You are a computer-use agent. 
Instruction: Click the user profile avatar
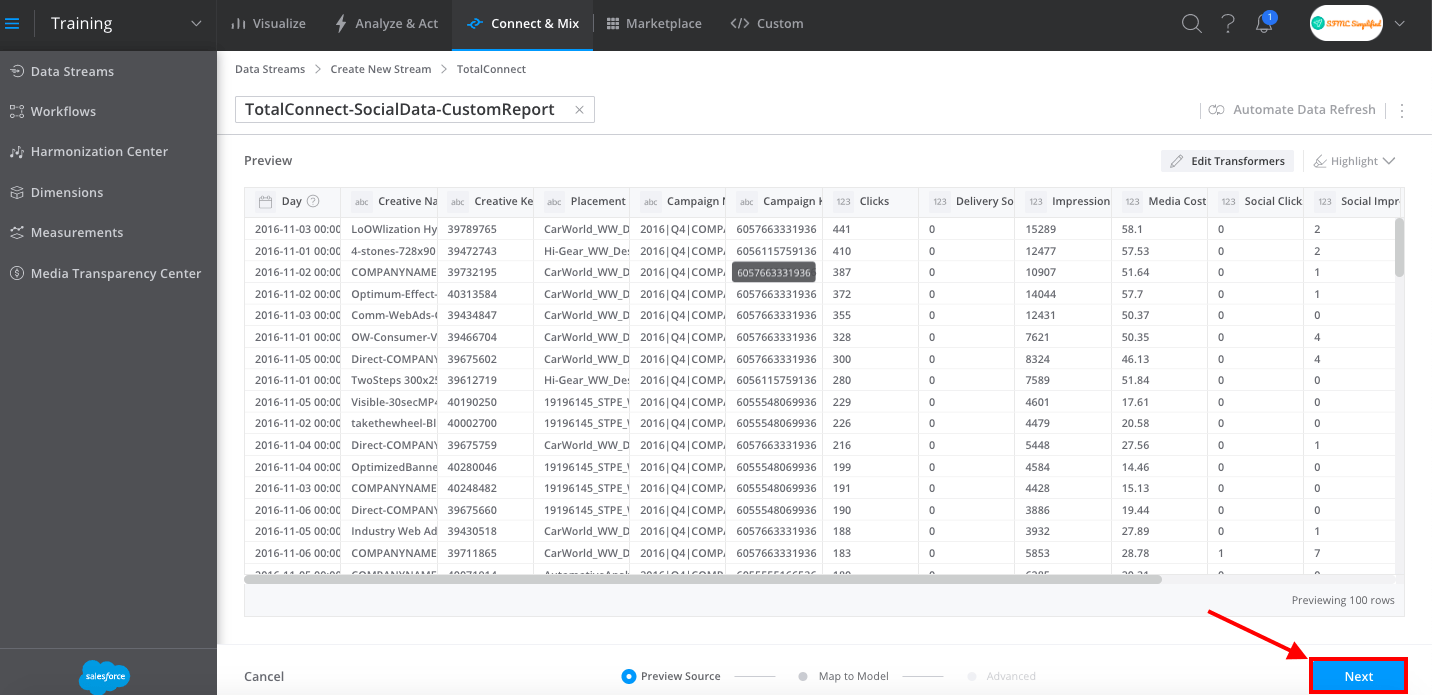click(1346, 23)
